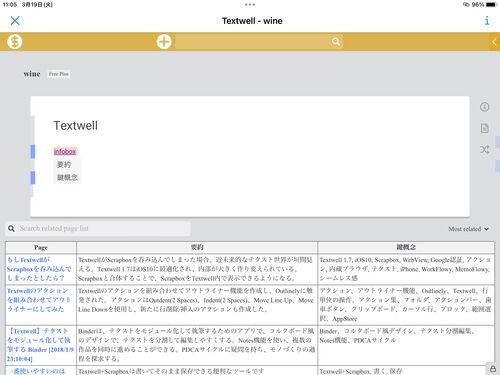Click the Textwell page title

click(76, 126)
